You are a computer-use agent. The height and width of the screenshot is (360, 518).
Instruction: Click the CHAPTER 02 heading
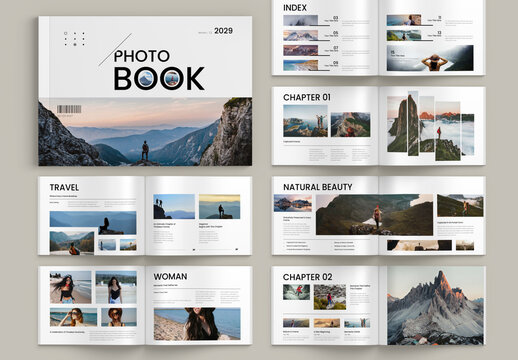coord(307,277)
